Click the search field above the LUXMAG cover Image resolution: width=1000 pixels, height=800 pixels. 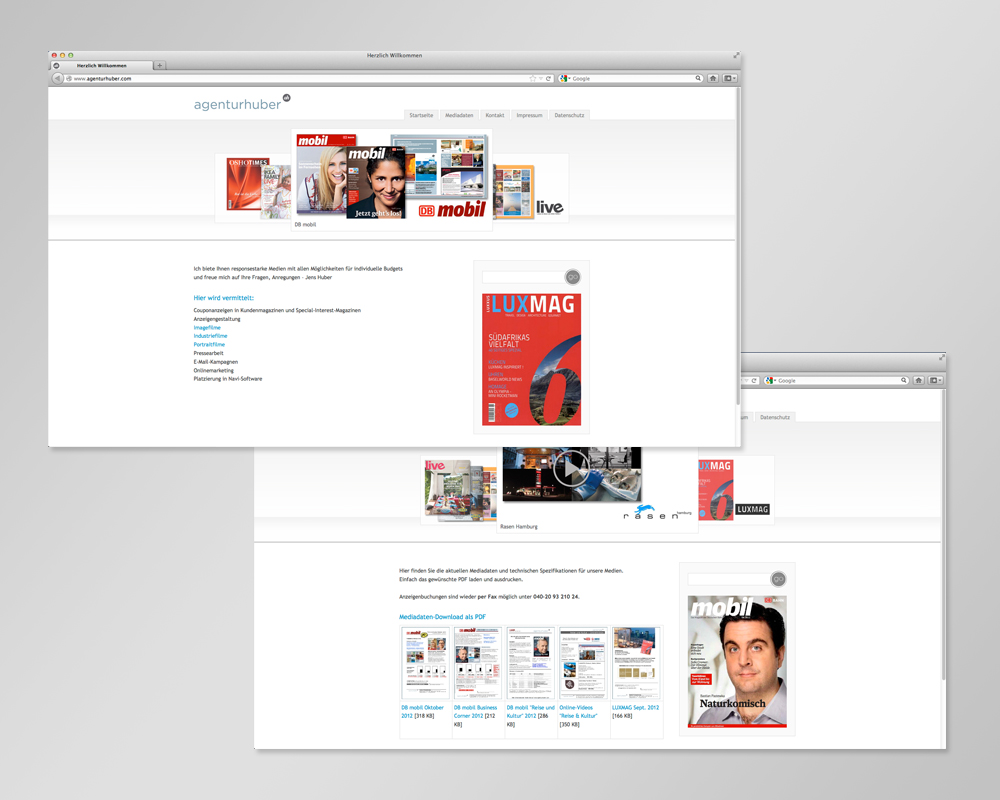click(x=522, y=277)
